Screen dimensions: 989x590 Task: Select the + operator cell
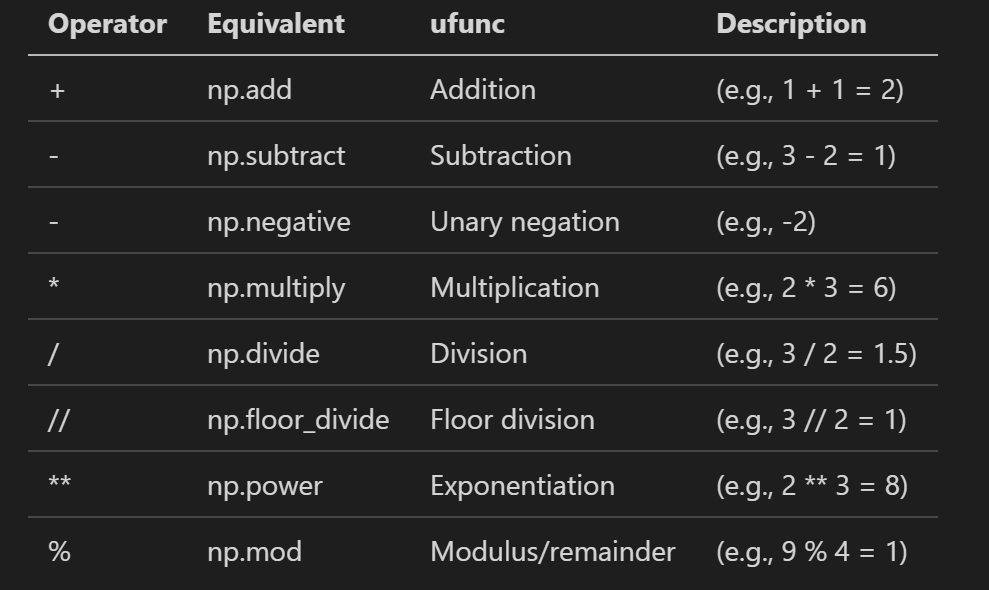pos(55,90)
